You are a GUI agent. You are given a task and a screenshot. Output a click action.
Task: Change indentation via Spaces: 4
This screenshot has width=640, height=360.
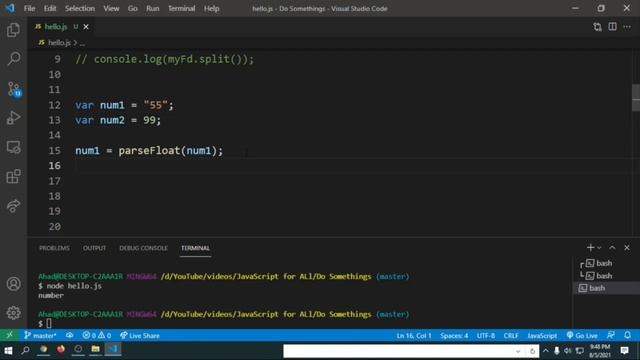tap(454, 336)
